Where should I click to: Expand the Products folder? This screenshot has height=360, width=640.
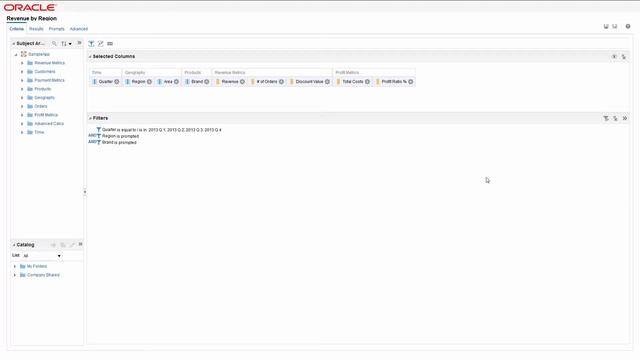pyautogui.click(x=22, y=89)
